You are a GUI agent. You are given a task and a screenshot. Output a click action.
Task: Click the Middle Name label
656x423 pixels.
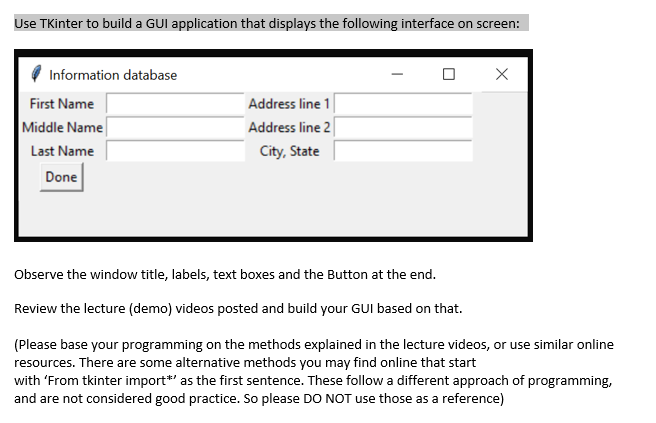tap(62, 127)
